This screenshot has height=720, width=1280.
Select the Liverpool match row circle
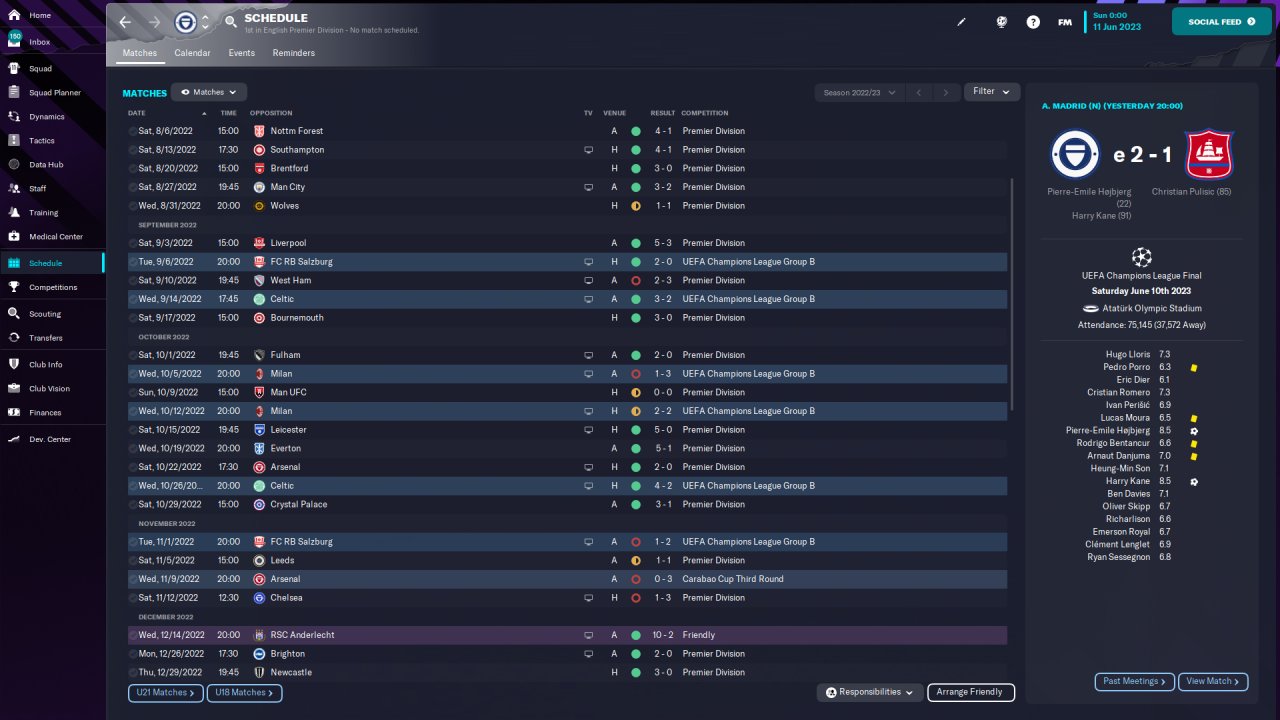(x=133, y=243)
